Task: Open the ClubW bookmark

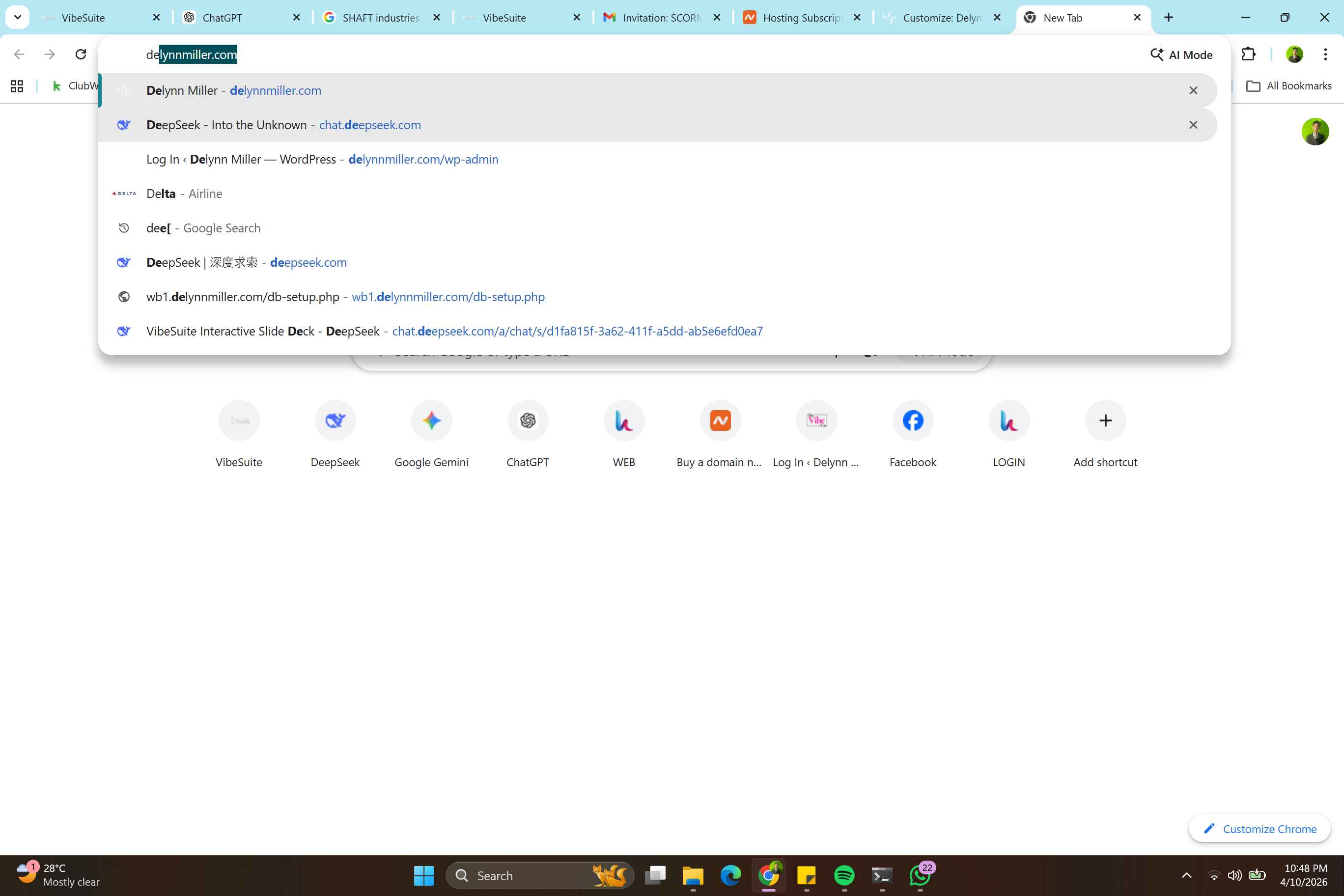Action: [76, 85]
